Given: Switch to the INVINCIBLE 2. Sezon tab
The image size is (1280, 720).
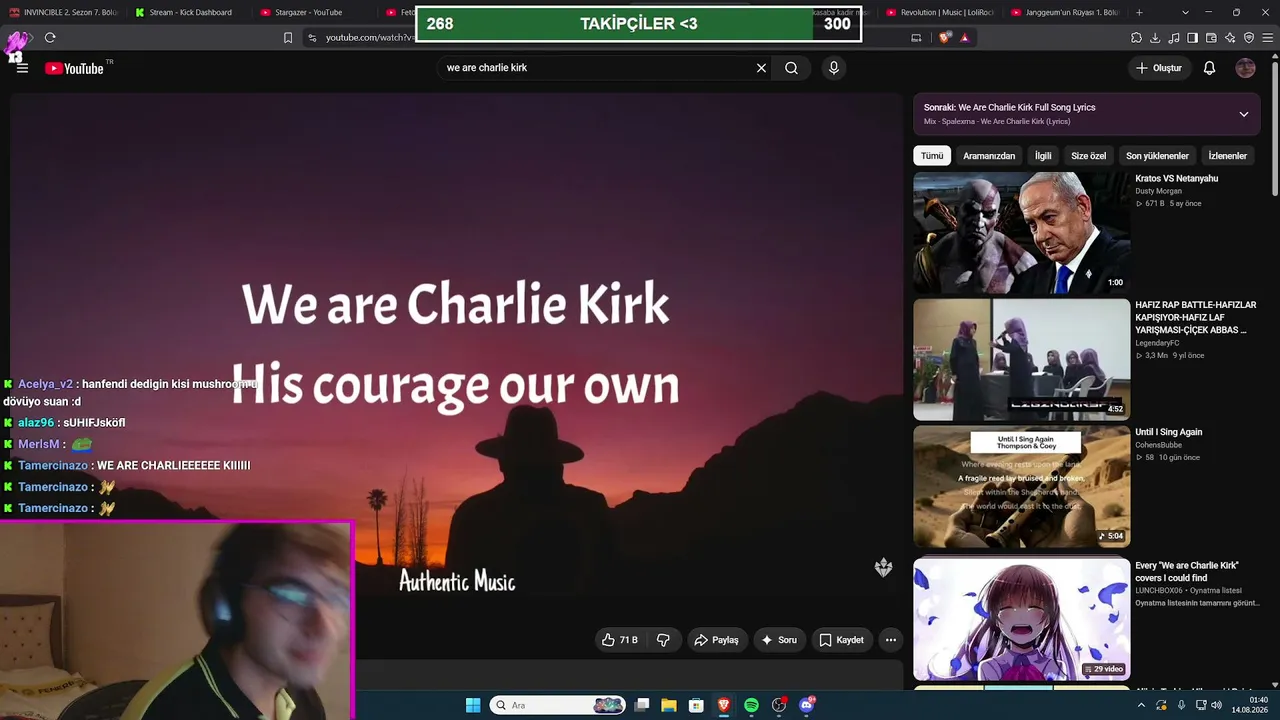Looking at the screenshot, I should (x=64, y=12).
